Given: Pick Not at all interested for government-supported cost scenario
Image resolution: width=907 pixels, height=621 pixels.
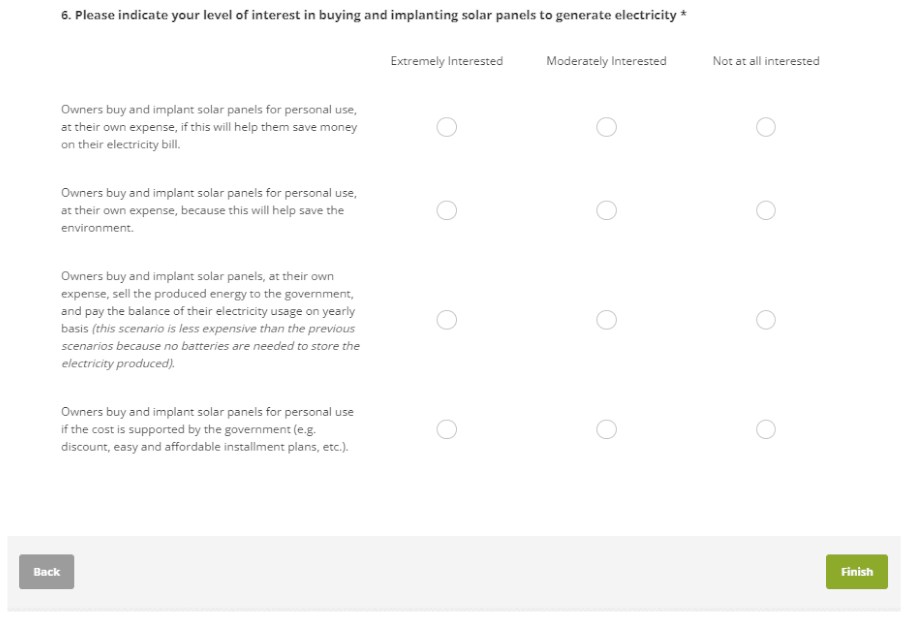Looking at the screenshot, I should tap(766, 429).
